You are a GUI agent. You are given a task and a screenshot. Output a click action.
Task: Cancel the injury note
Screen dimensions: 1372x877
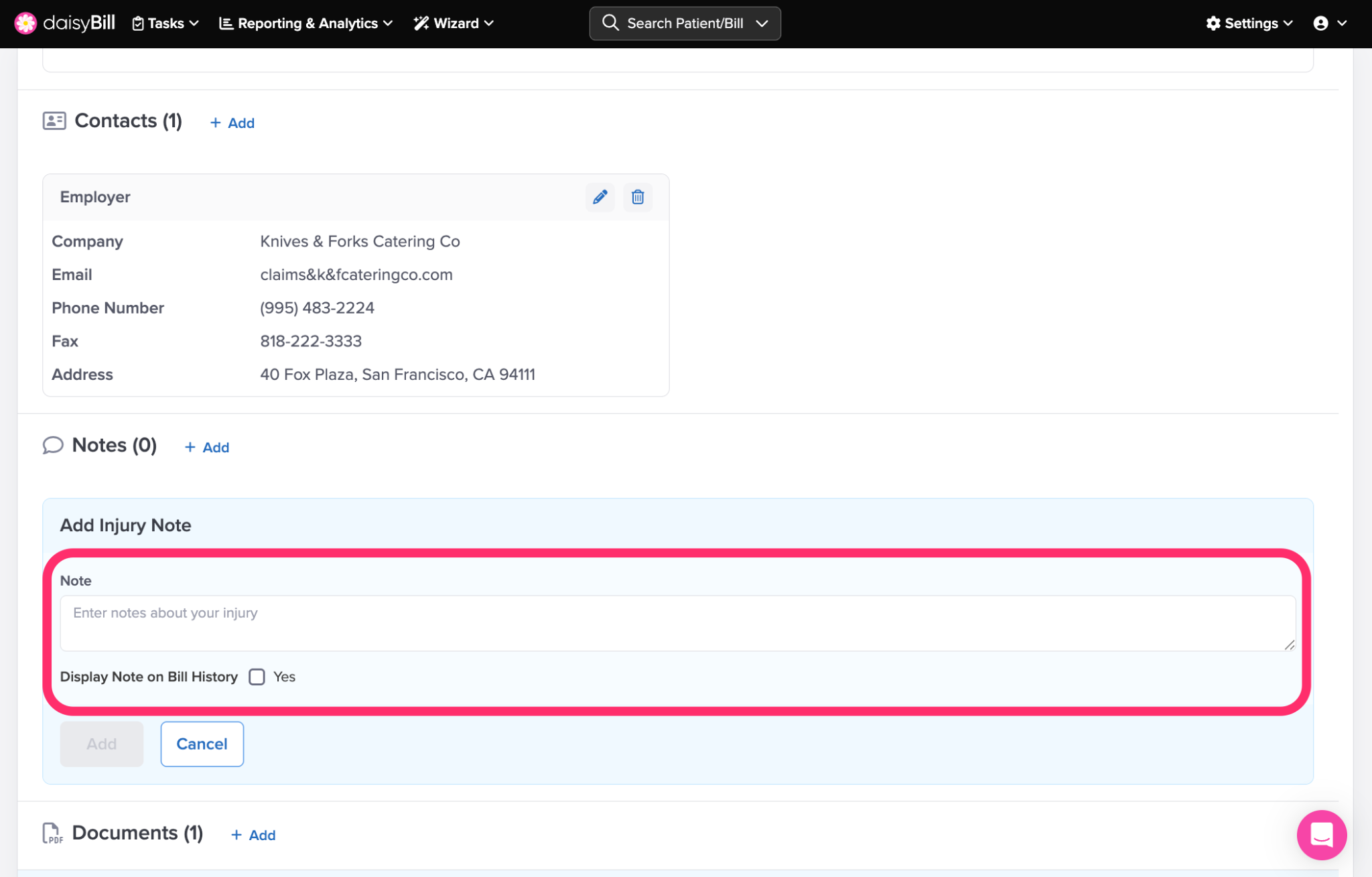pyautogui.click(x=202, y=744)
